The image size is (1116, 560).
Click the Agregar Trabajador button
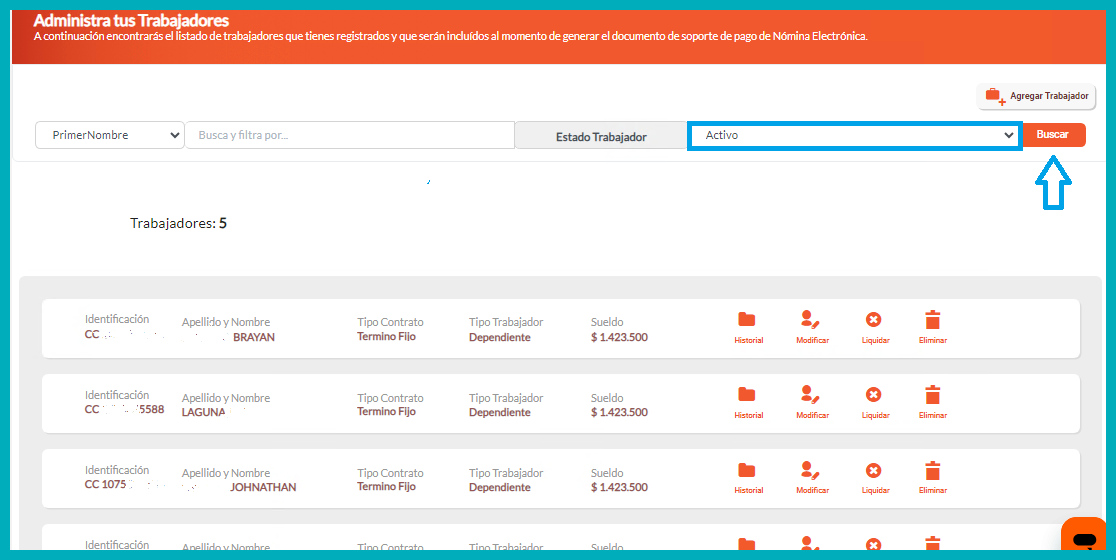click(1037, 96)
